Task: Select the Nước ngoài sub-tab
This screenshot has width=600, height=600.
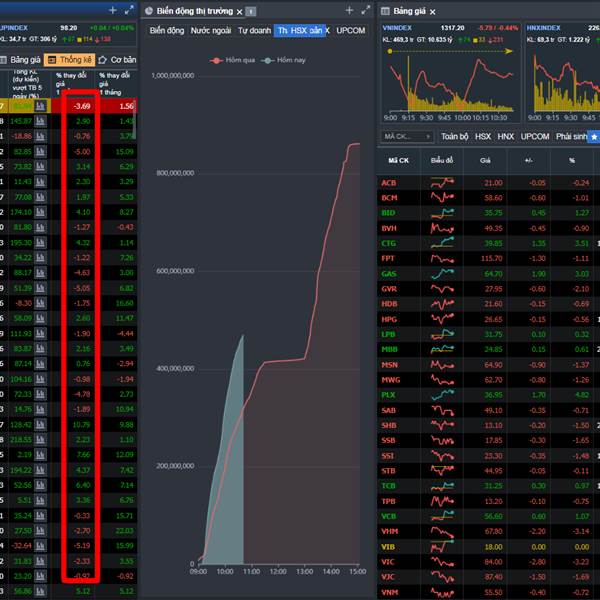Action: click(x=211, y=31)
